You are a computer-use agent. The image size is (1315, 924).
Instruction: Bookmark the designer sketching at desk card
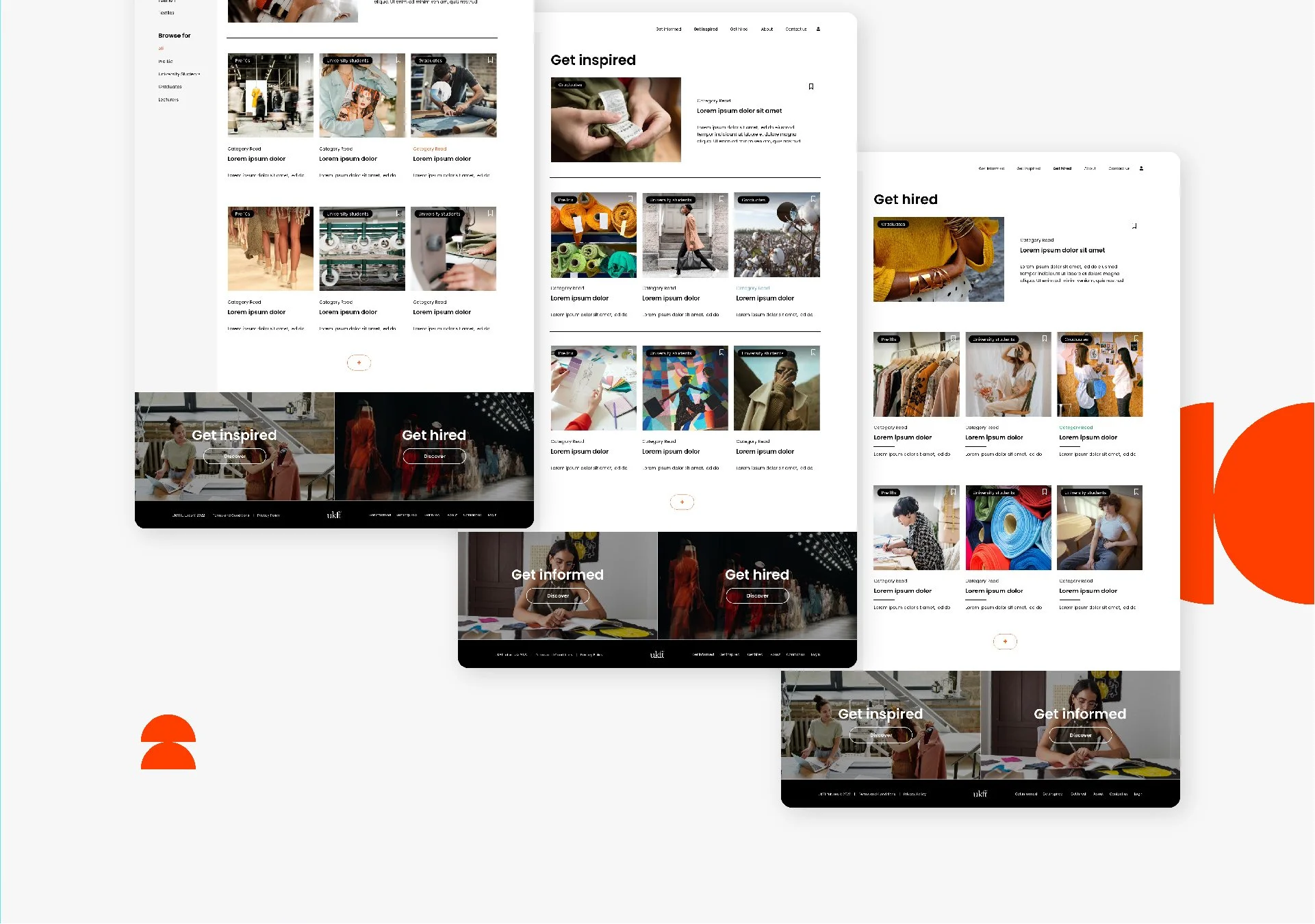(x=953, y=492)
